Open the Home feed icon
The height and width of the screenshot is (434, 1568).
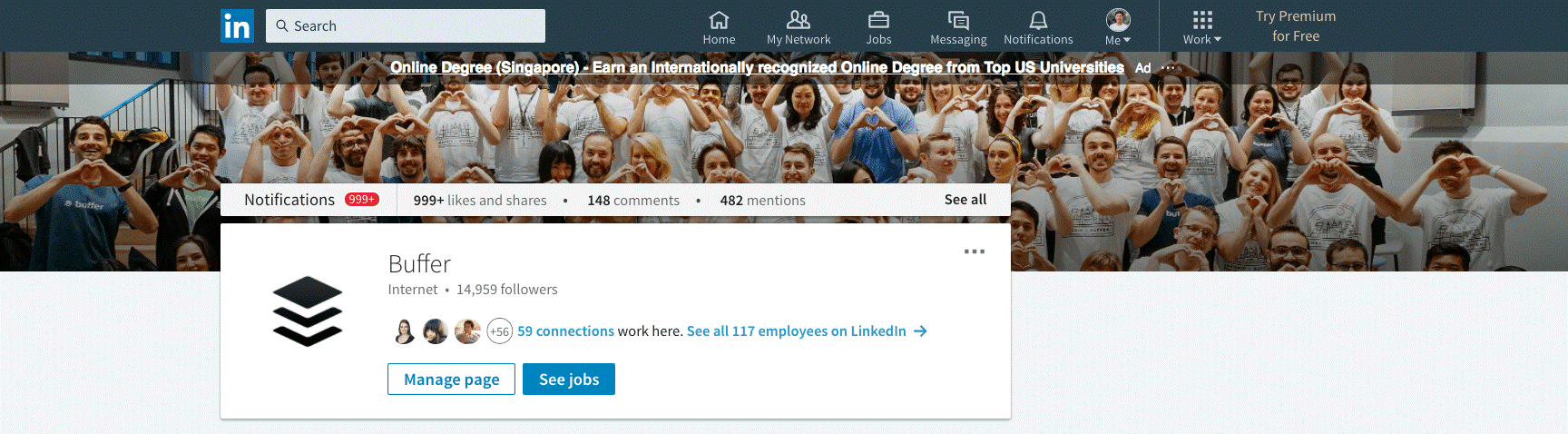tap(719, 20)
